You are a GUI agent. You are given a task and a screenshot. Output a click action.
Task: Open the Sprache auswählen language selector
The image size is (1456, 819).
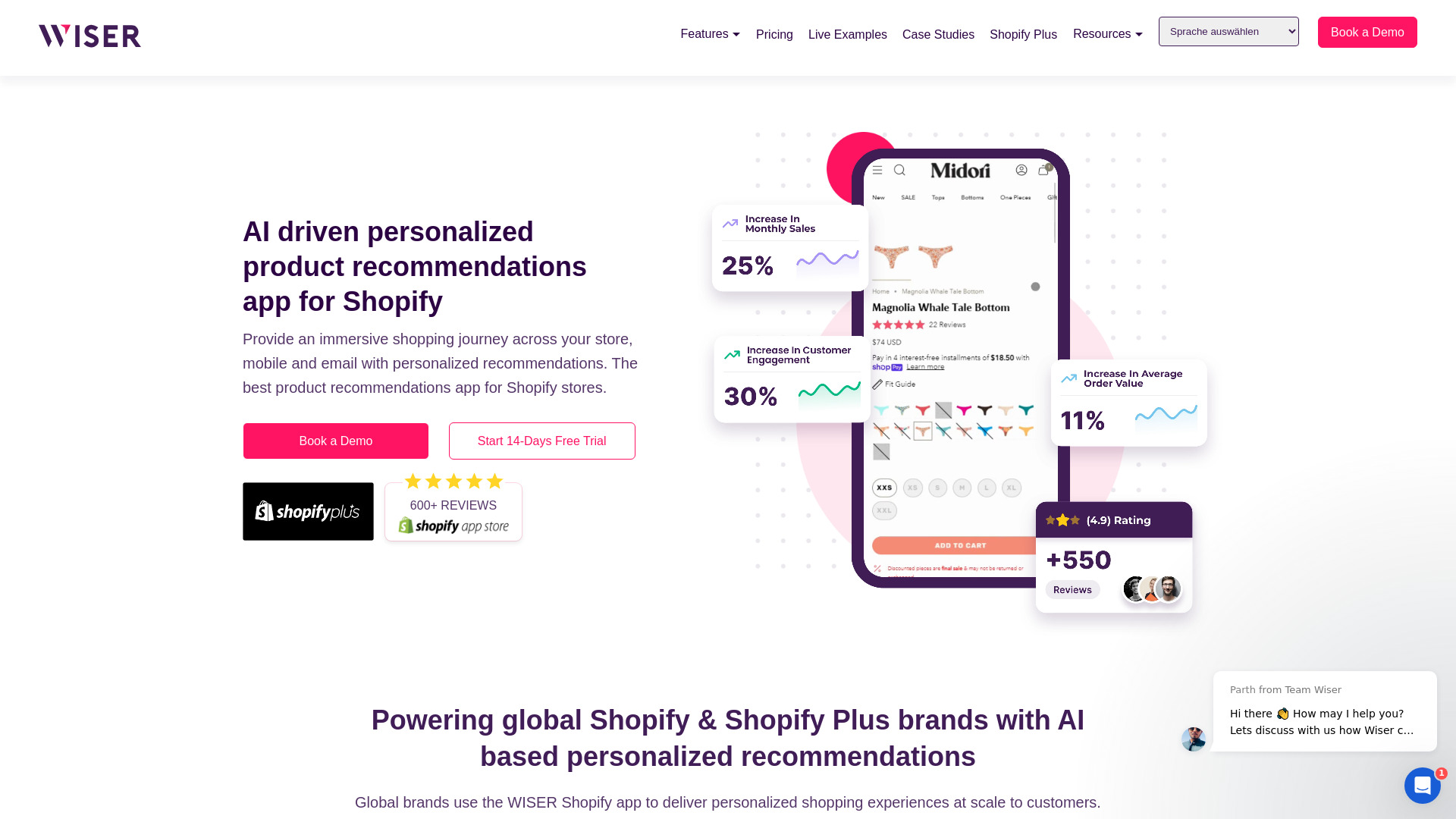[1228, 31]
